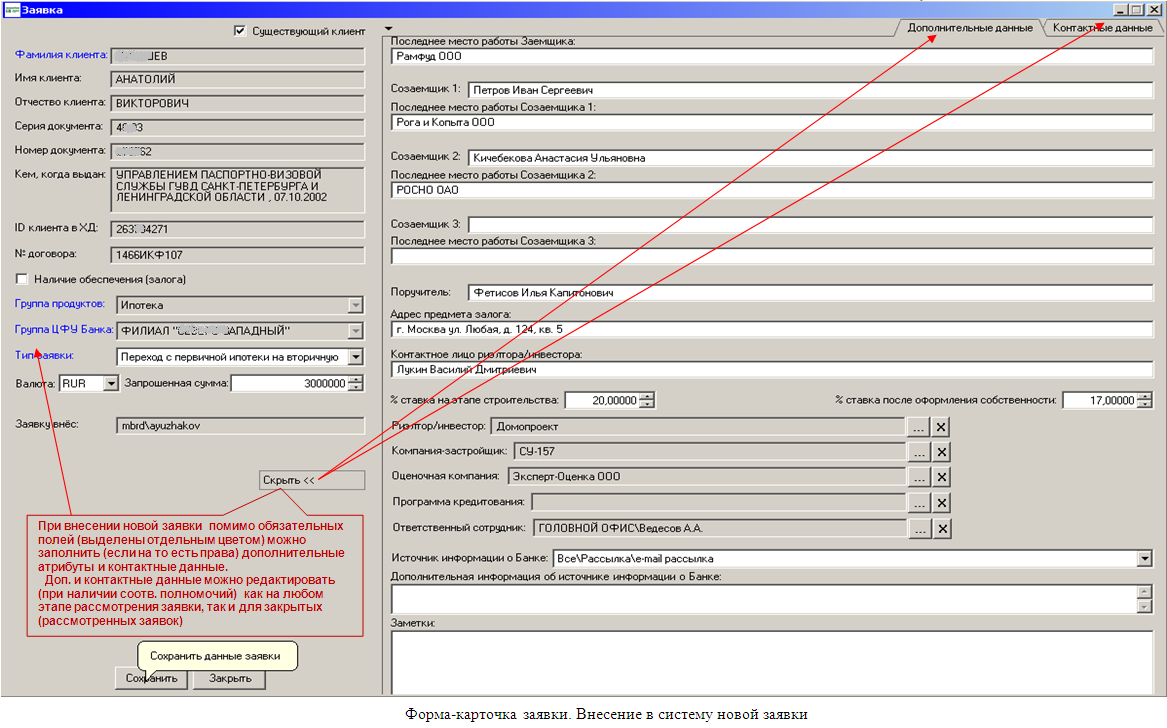Click ставка после оформления value 17,00000
Image resolution: width=1167 pixels, height=728 pixels.
coord(1100,400)
